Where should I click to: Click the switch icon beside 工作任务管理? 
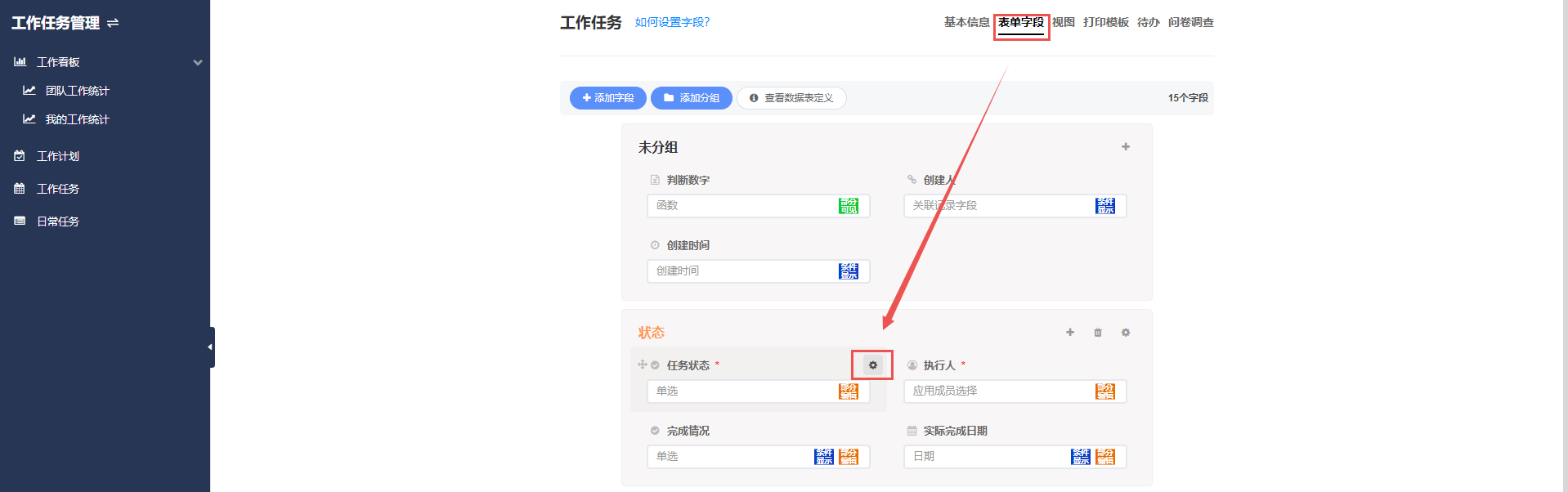click(x=113, y=23)
